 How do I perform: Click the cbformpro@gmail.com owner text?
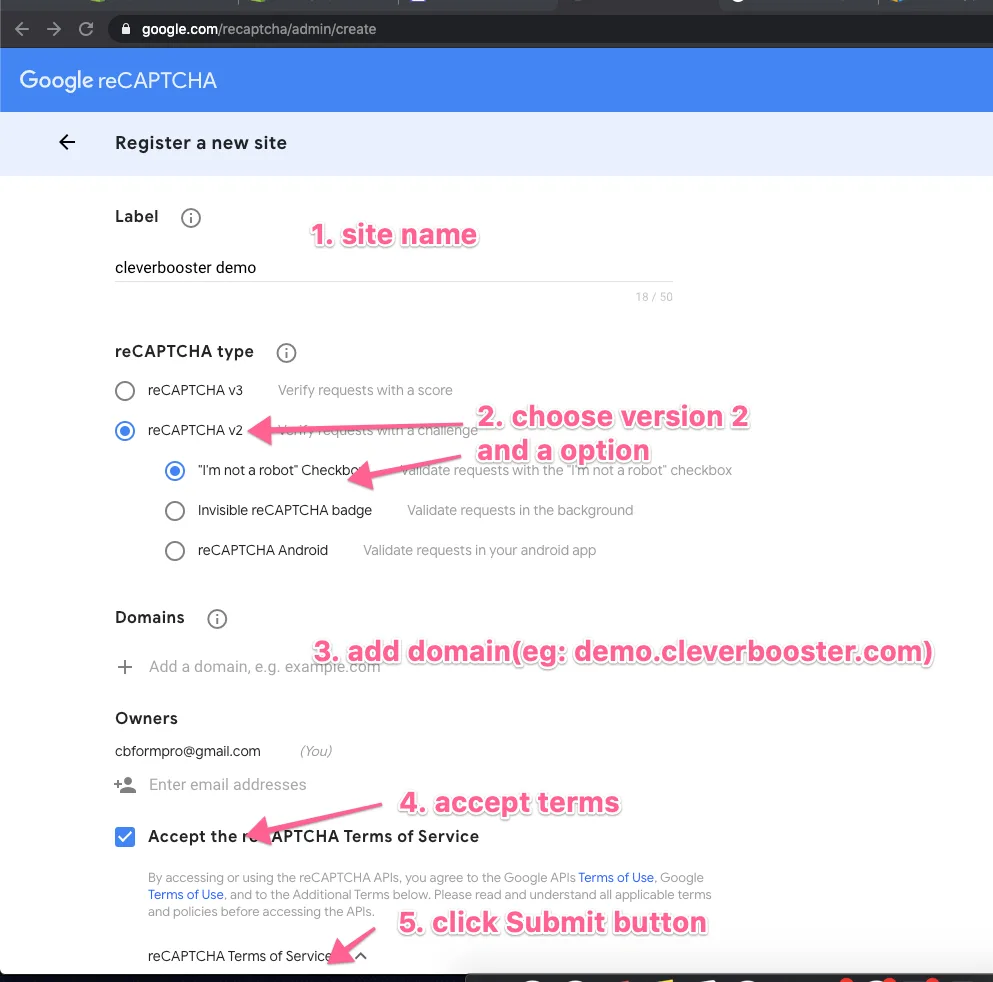point(187,752)
